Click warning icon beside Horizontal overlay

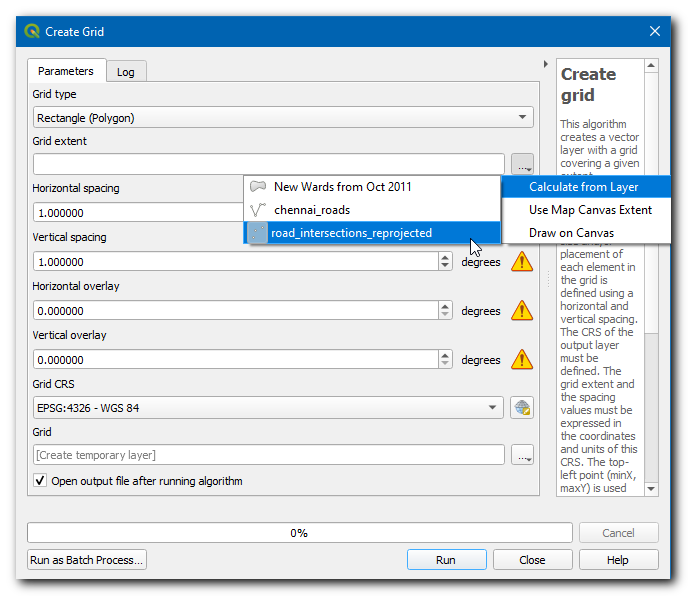(x=521, y=311)
